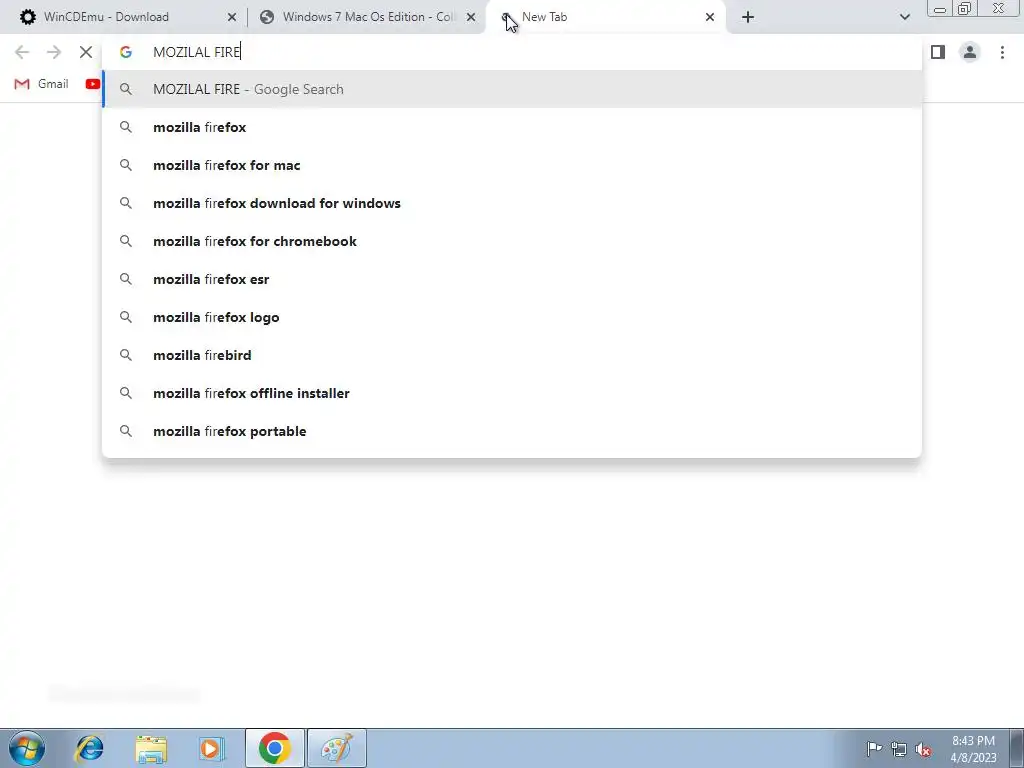Click the address bar containing MOZILAL FIRE
1024x768 pixels.
[512, 52]
